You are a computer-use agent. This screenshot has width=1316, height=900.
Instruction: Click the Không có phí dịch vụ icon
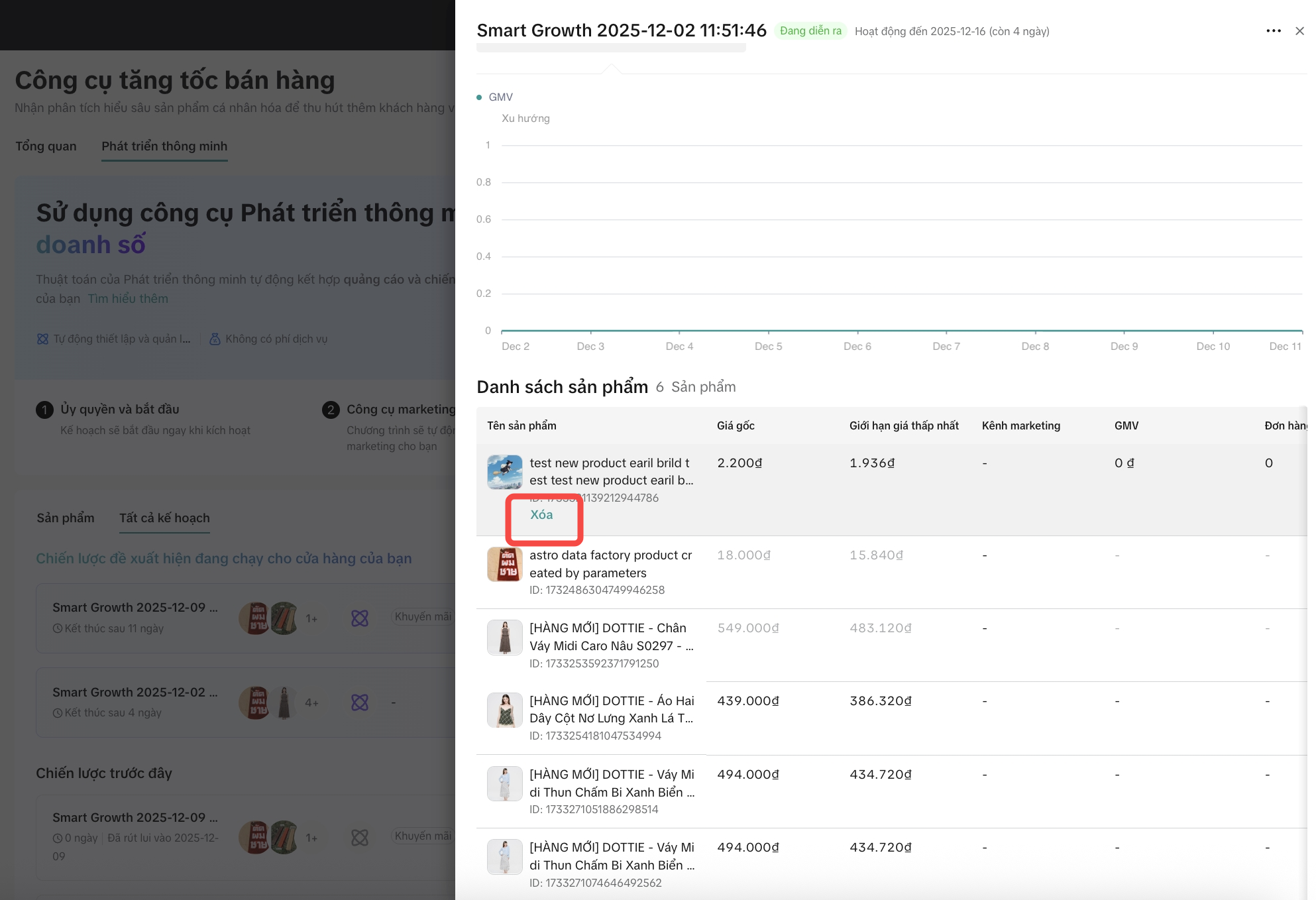pyautogui.click(x=215, y=339)
